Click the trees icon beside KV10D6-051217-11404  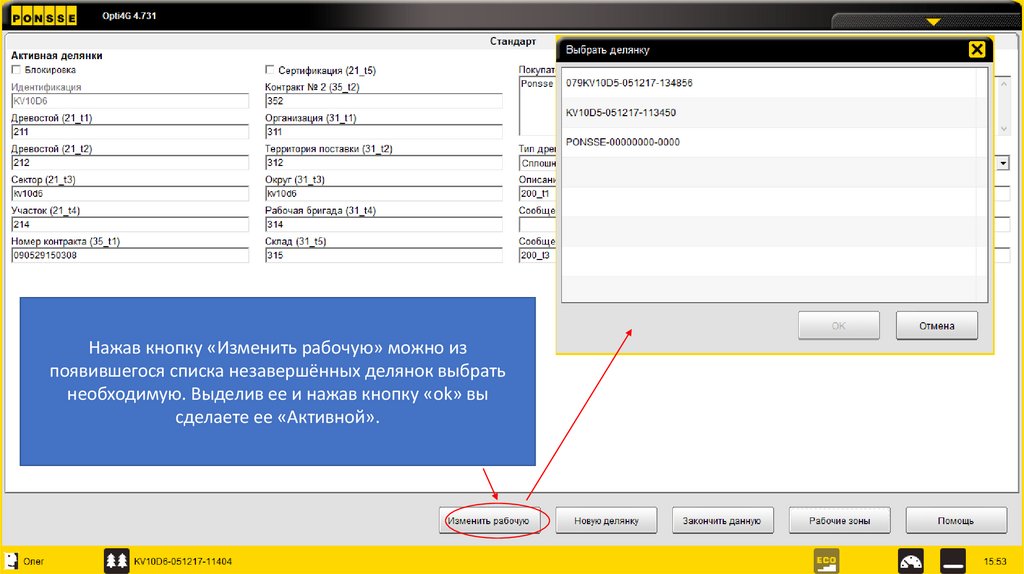click(x=116, y=561)
